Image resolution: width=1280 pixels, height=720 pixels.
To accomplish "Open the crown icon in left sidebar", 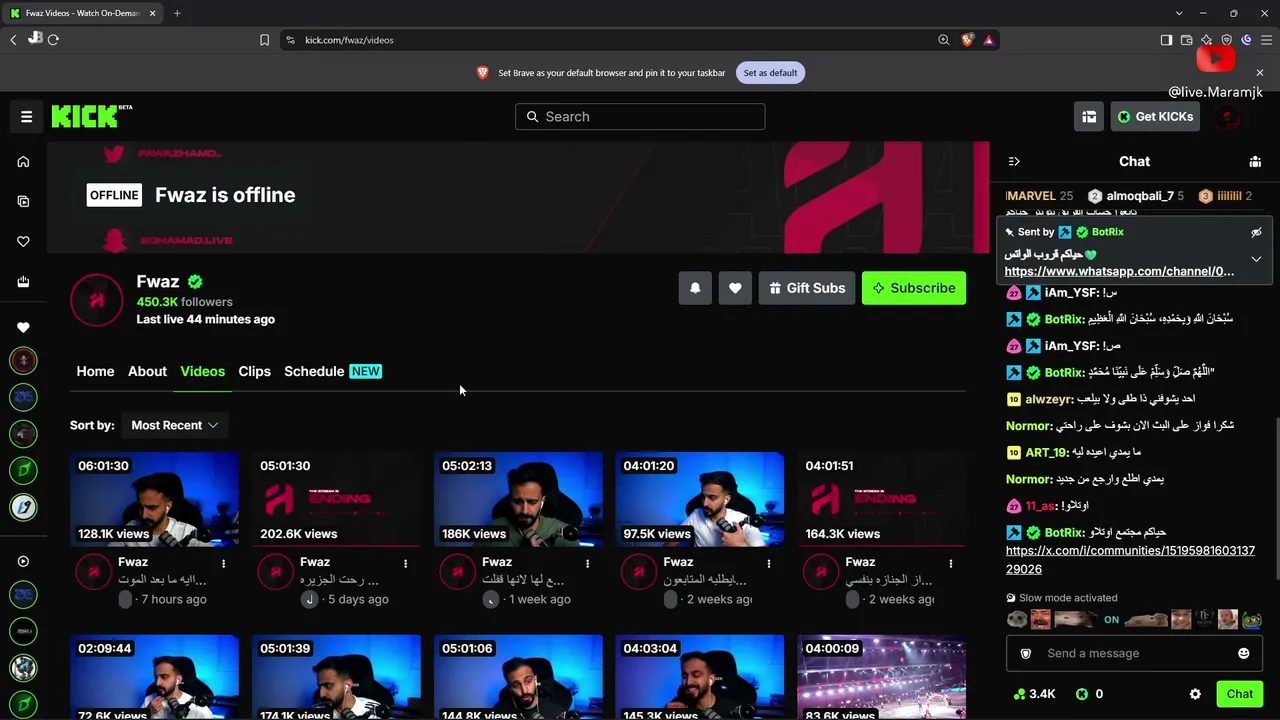I will [23, 281].
